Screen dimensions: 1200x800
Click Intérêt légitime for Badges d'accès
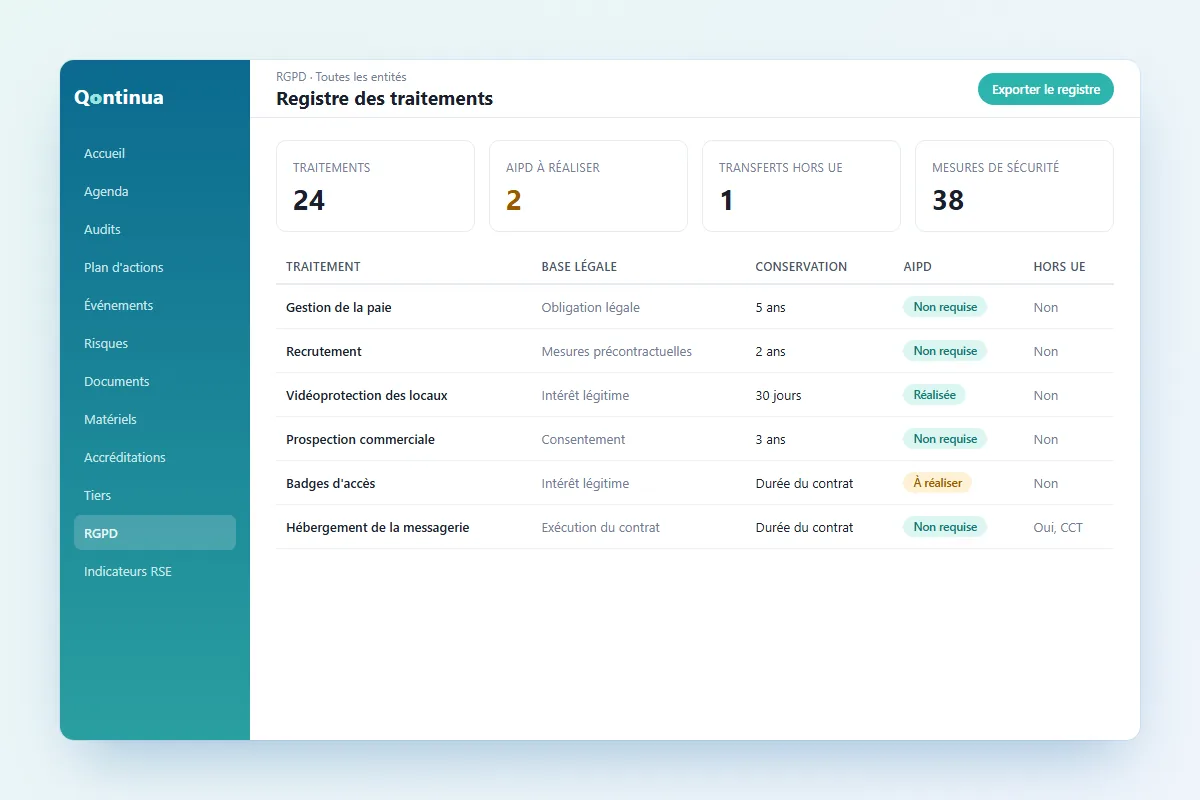pos(585,483)
